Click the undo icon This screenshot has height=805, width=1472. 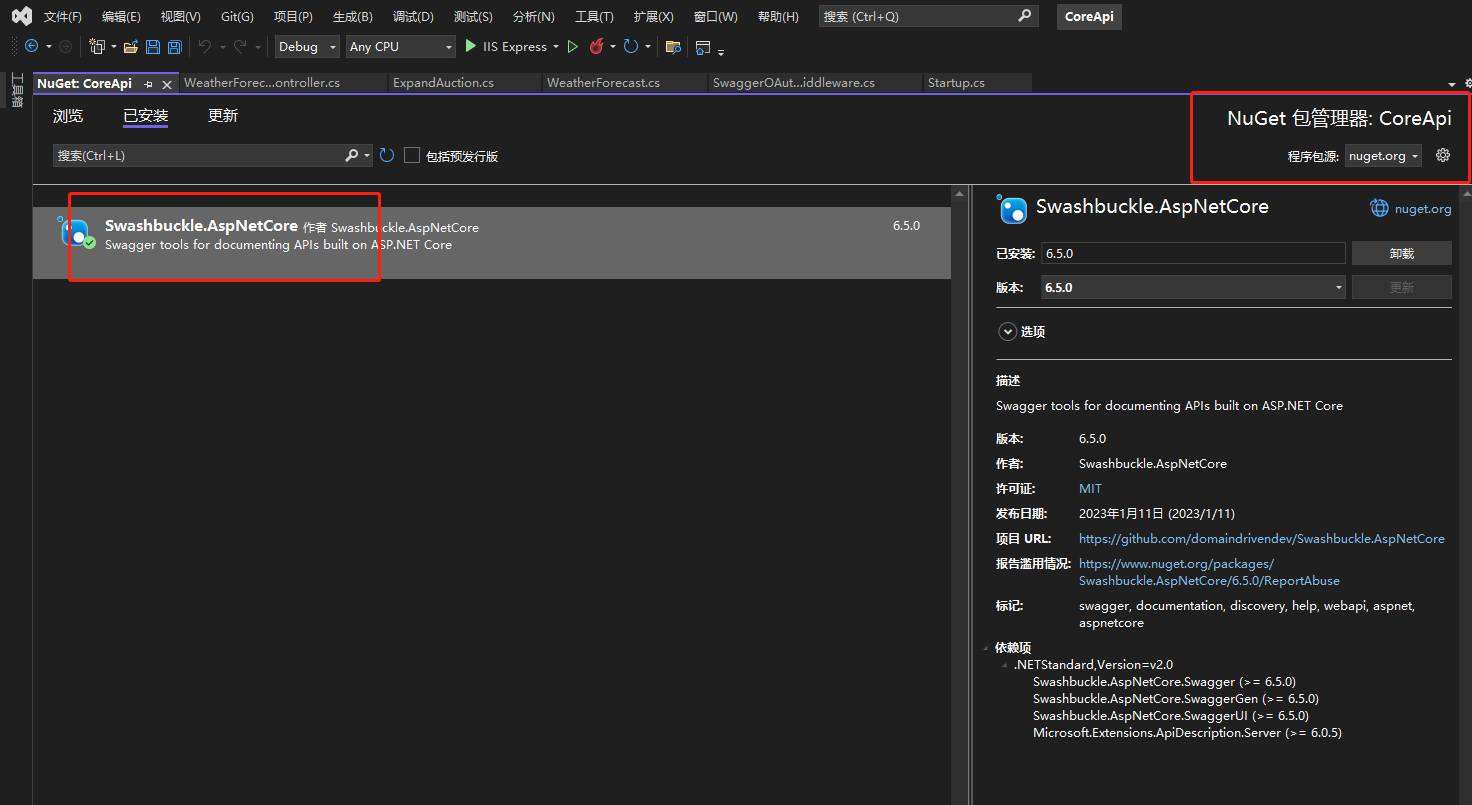pos(204,46)
